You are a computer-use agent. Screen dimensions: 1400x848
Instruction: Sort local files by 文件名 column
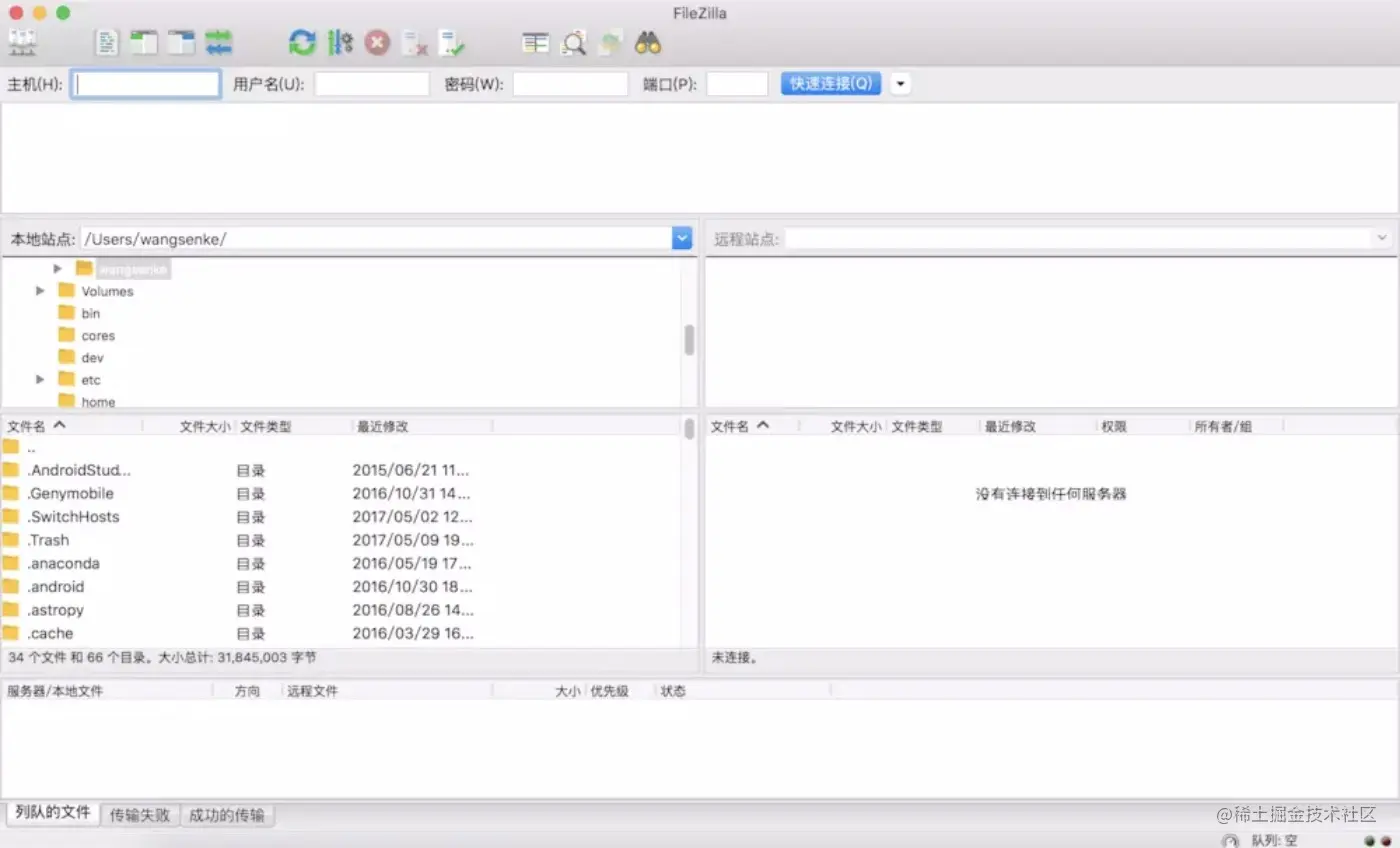(x=72, y=426)
